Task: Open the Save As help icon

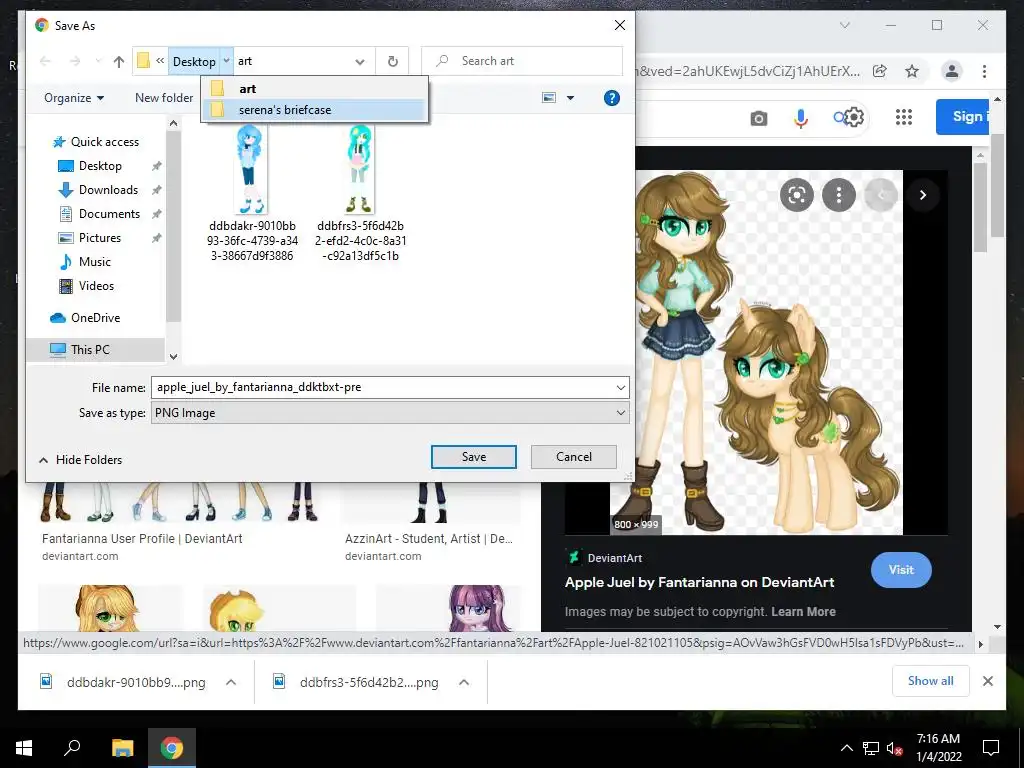Action: coord(611,98)
